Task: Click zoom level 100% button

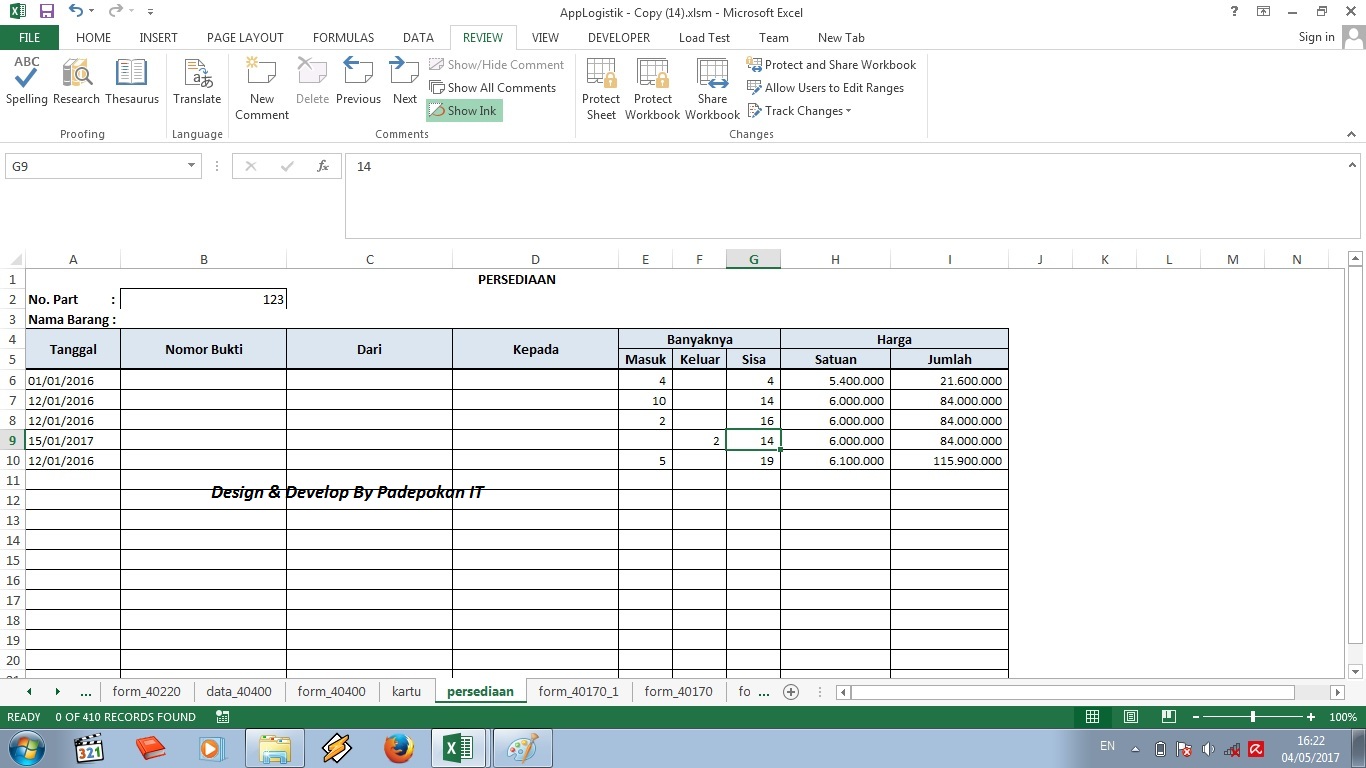Action: [x=1343, y=717]
